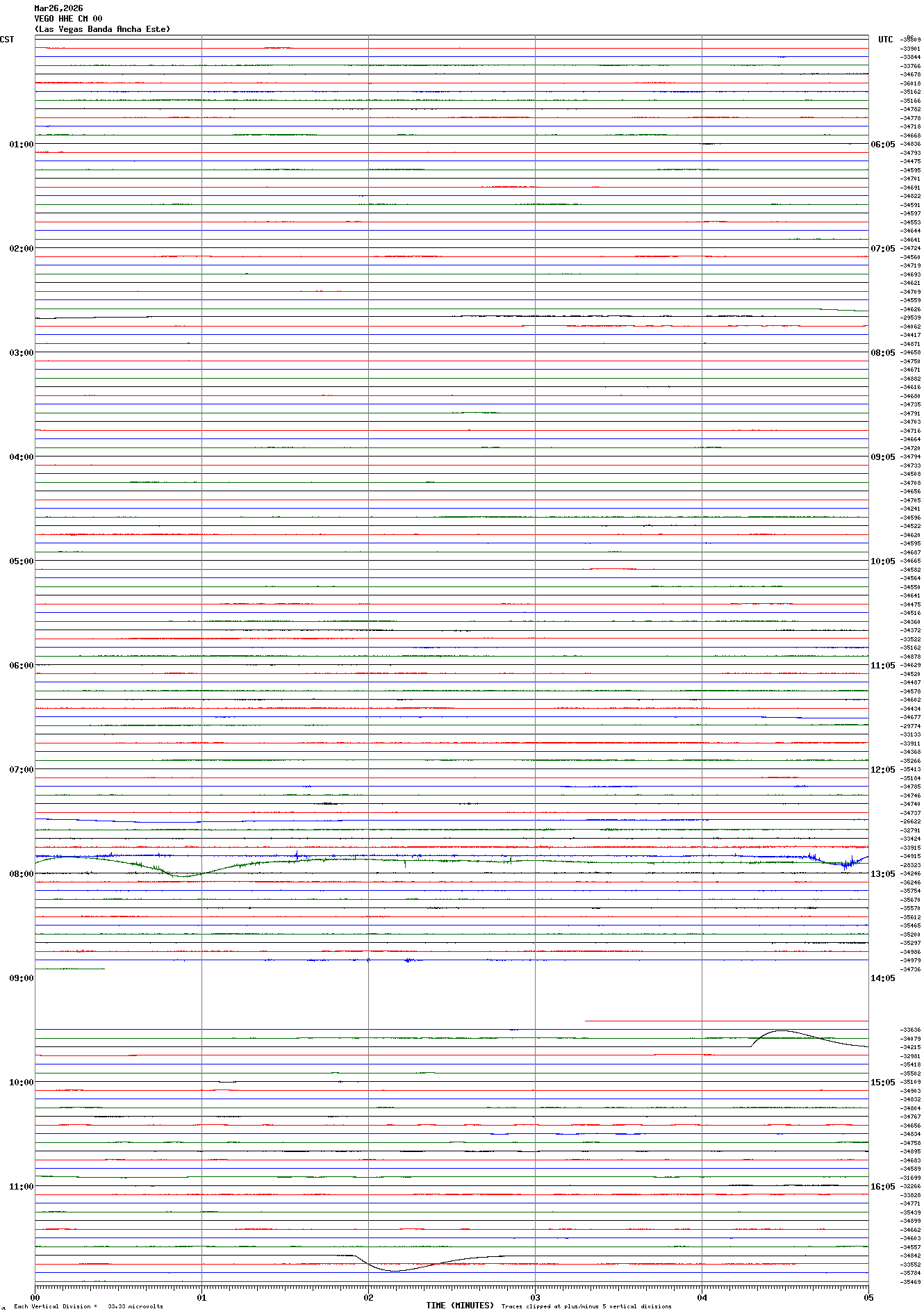The width and height of the screenshot is (924, 1316).
Task: Click the 00 minute tick on x-axis
Action: [35, 1297]
